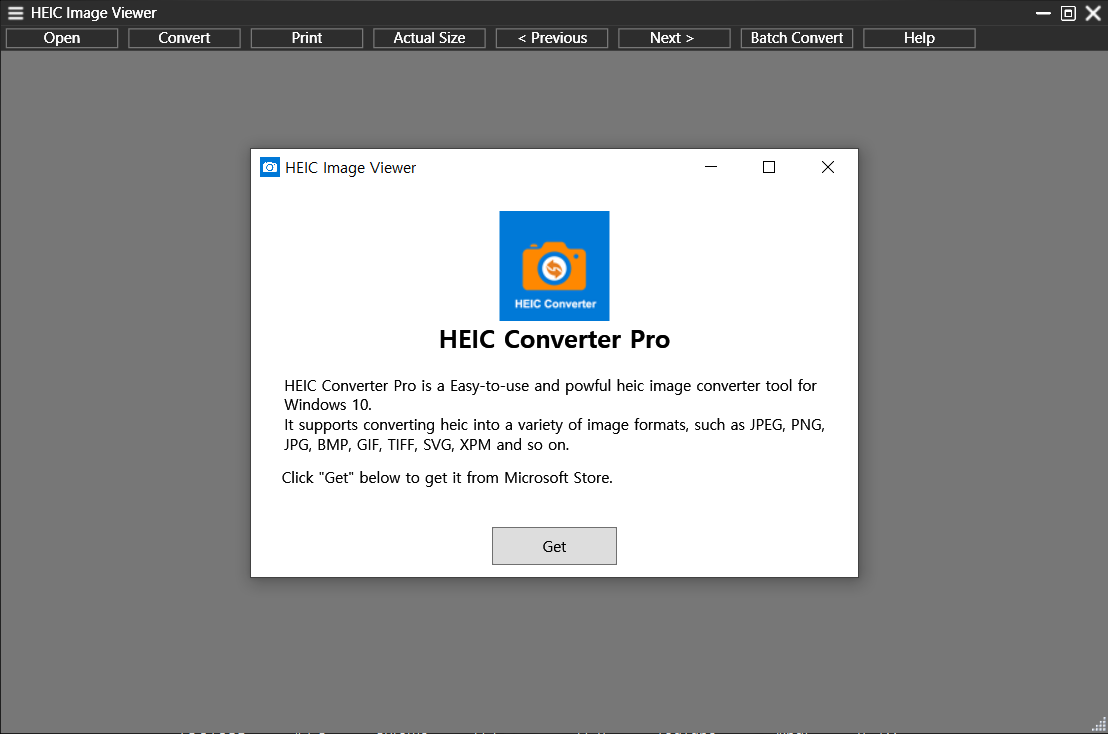The image size is (1108, 734).
Task: Minimize the main HEIC Image Viewer window
Action: click(x=1043, y=13)
